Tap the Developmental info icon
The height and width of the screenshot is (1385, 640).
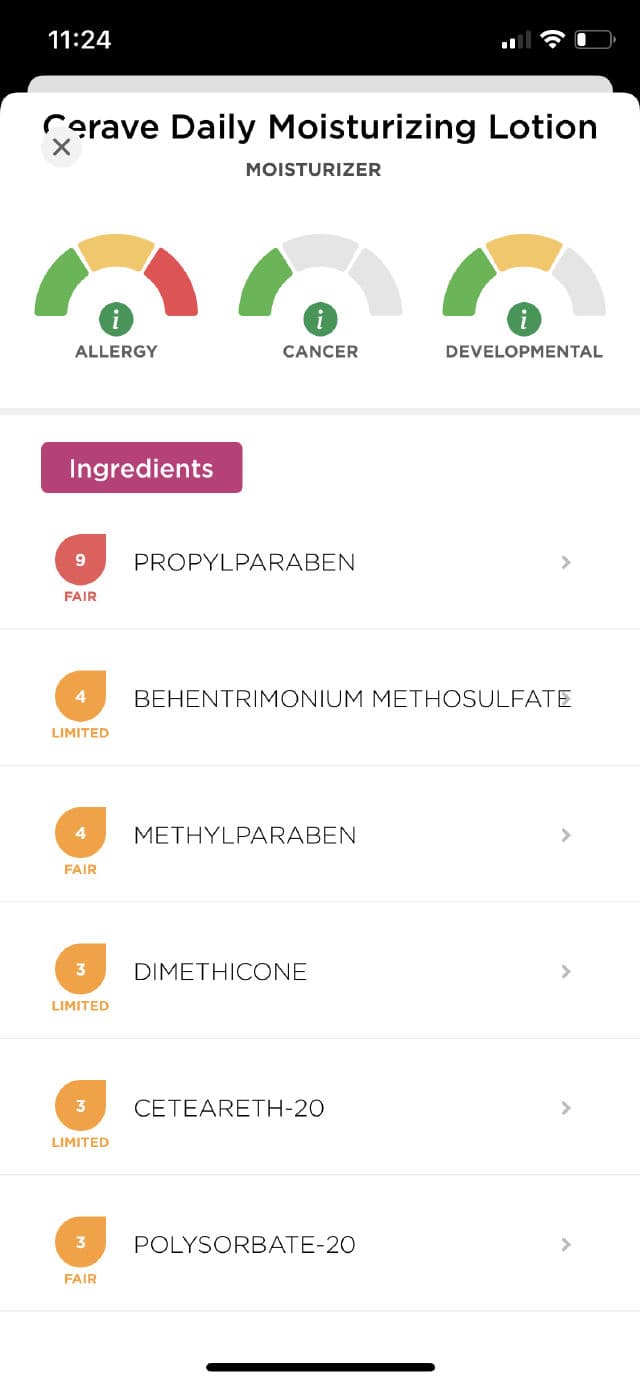[524, 320]
